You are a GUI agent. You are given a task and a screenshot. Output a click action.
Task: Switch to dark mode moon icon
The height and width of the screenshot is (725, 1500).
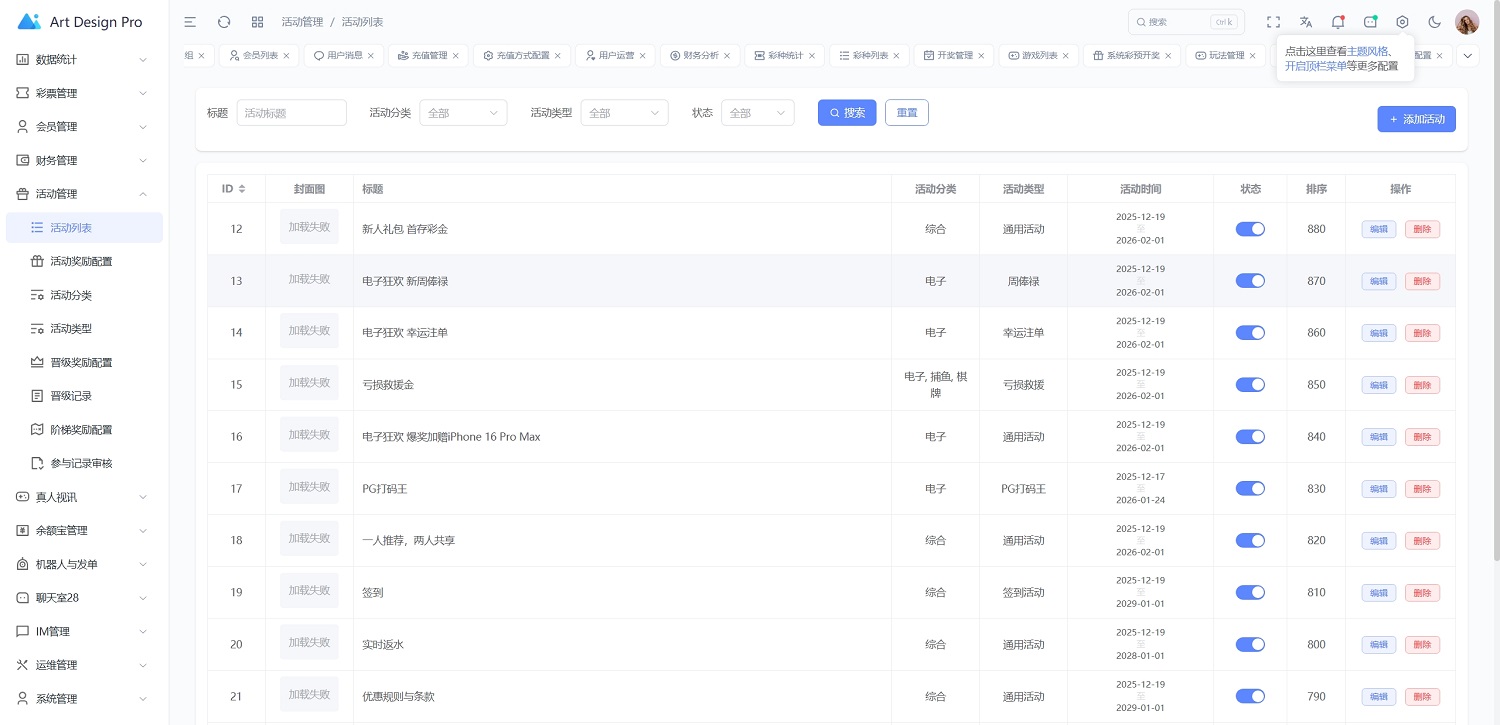point(1434,22)
